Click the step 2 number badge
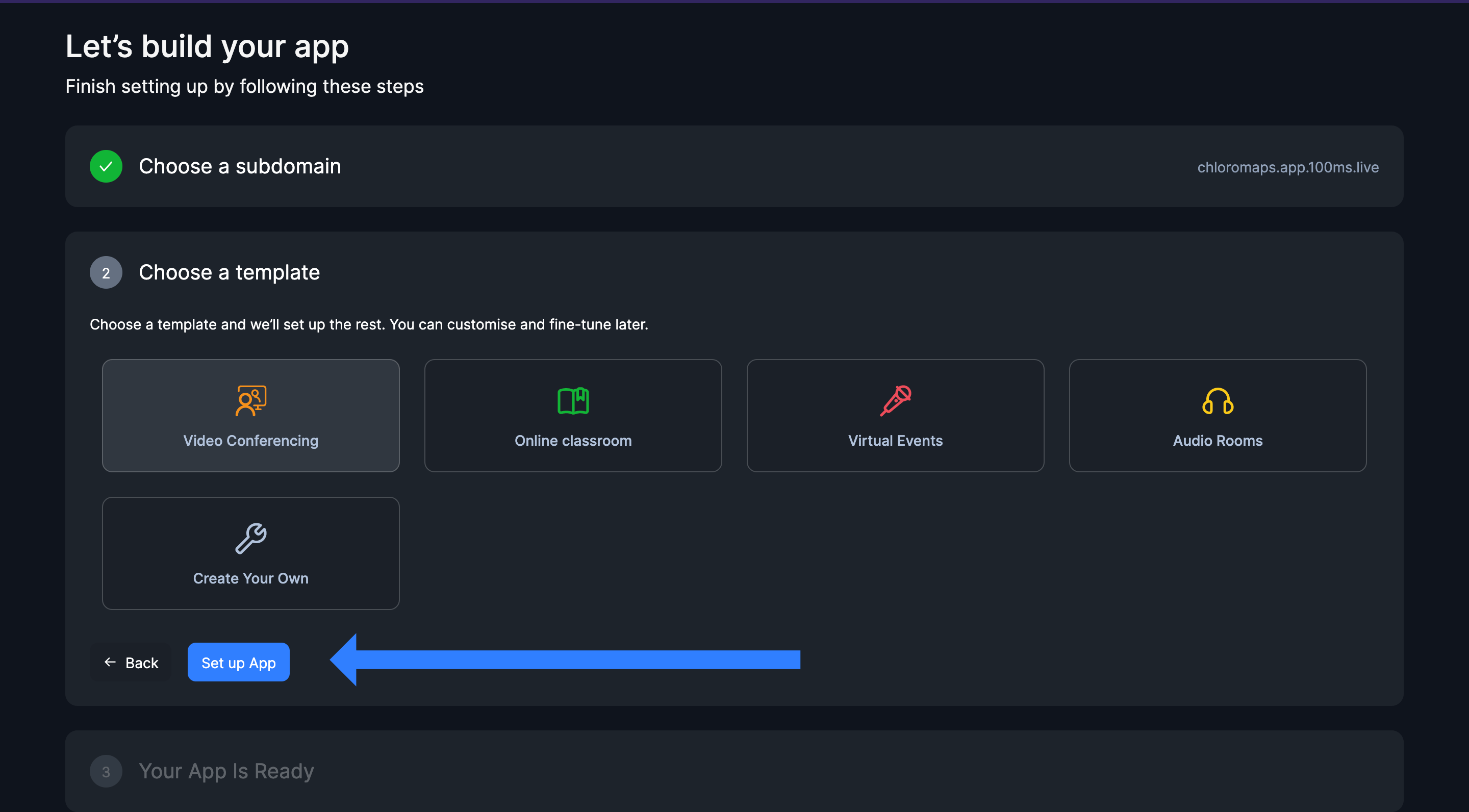Screen dimensions: 1469x812 (106, 272)
